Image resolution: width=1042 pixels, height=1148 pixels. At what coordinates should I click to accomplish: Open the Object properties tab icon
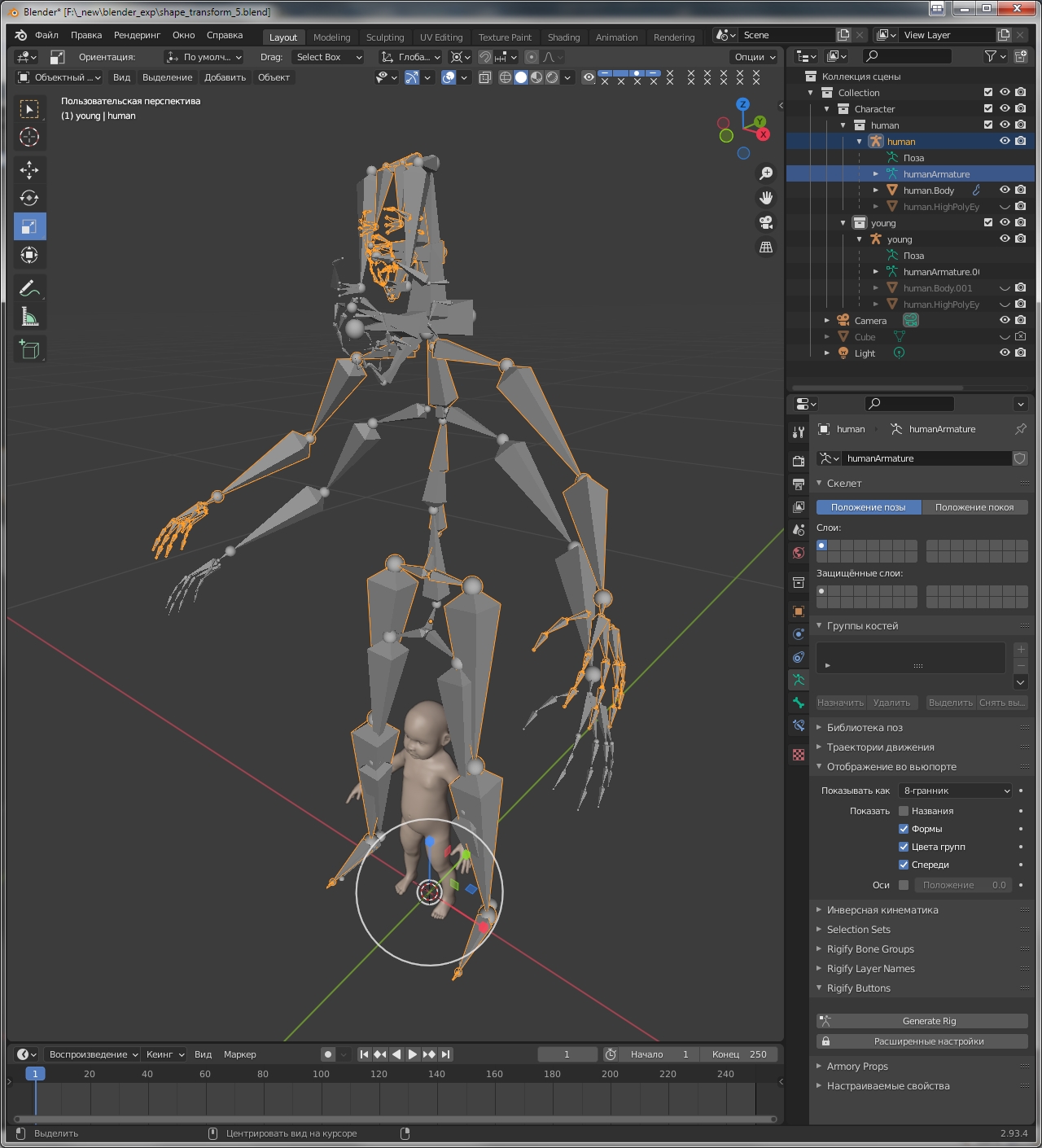tap(799, 611)
